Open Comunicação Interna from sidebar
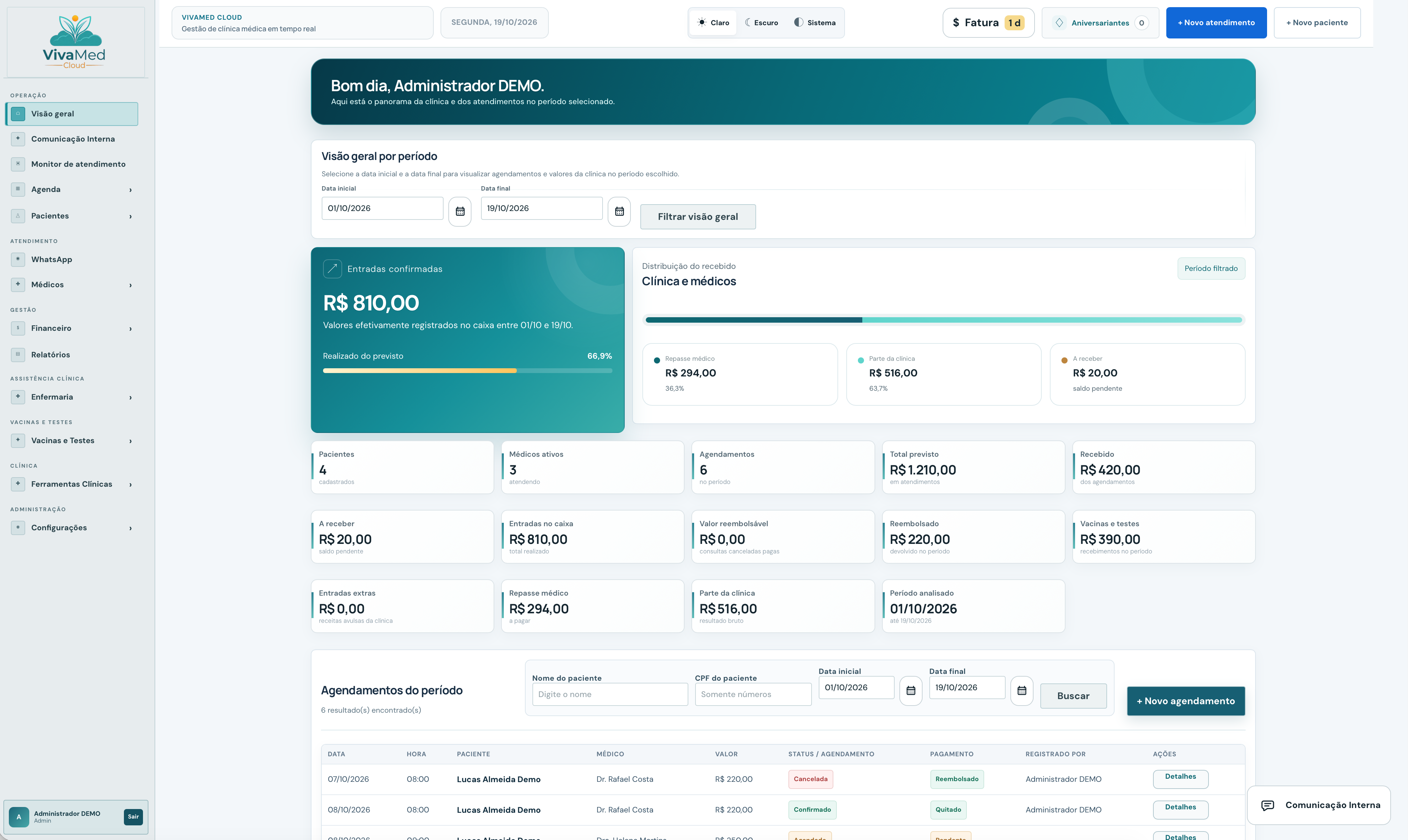1408x840 pixels. pos(73,139)
